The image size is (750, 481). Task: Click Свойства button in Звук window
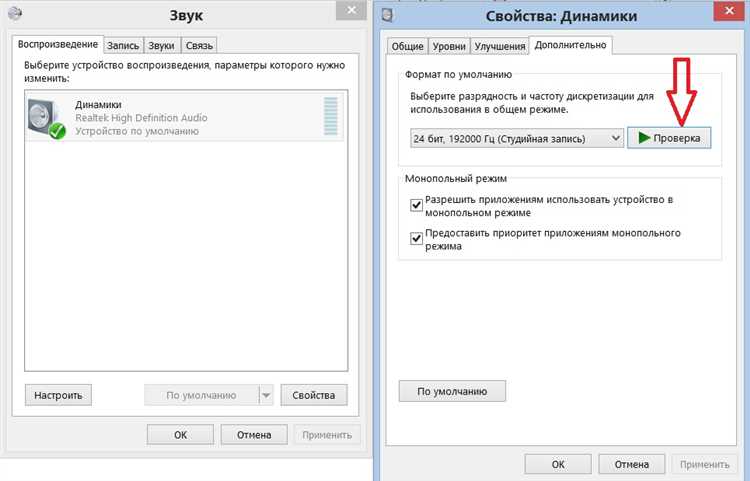tap(314, 395)
